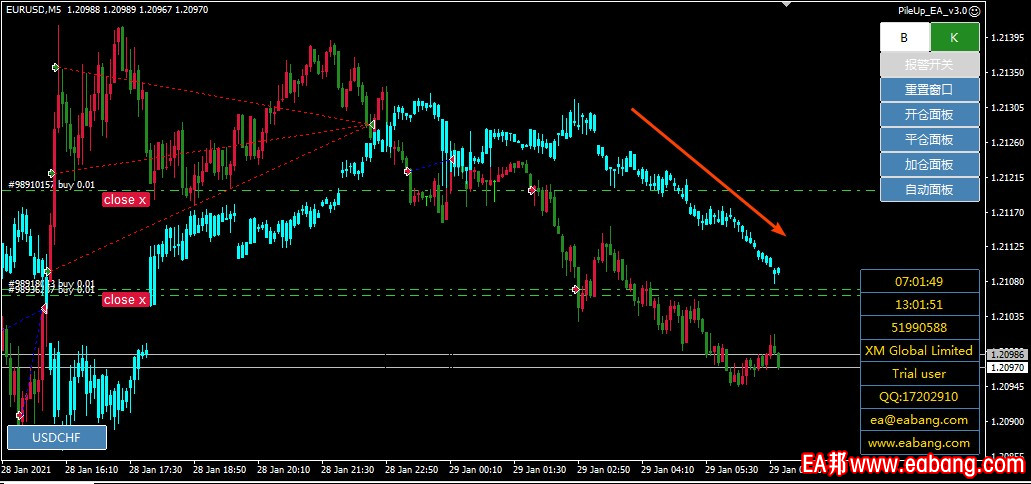Show the 加仓面板 add-position panel
1031x484 pixels.
[x=929, y=165]
